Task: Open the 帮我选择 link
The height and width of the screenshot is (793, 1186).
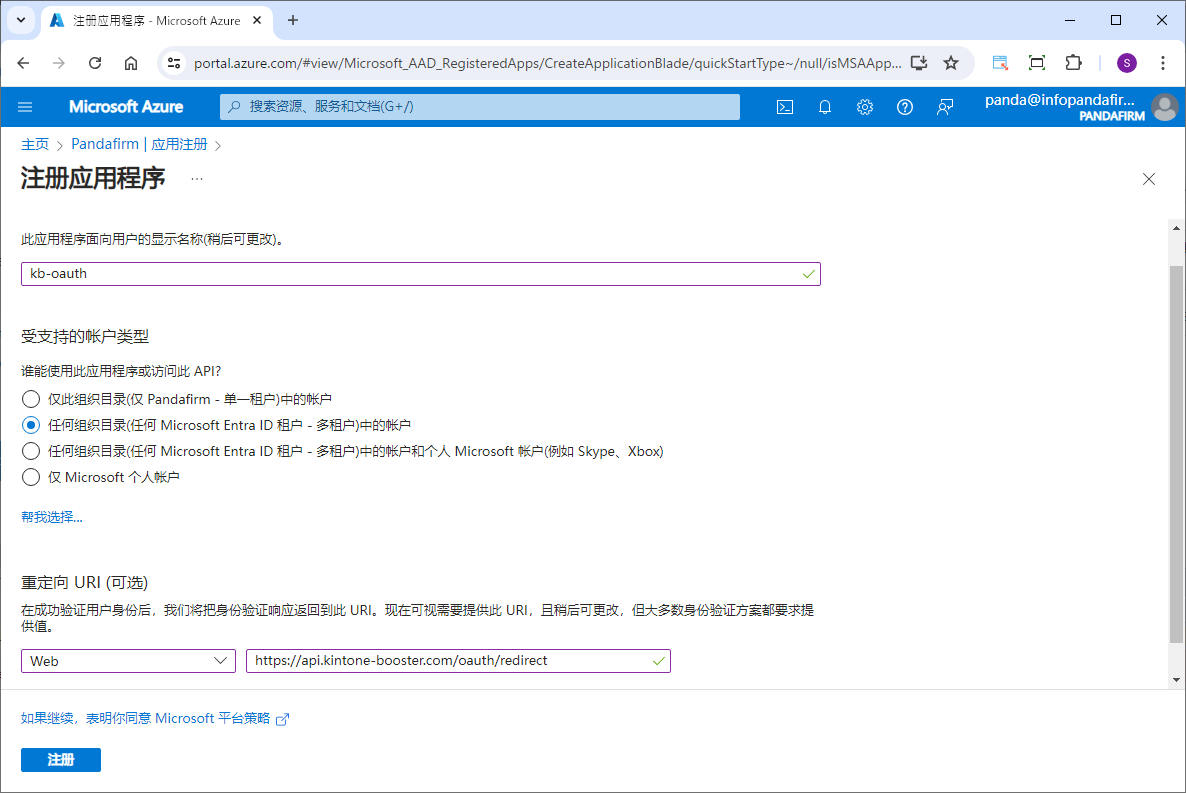Action: pos(52,517)
